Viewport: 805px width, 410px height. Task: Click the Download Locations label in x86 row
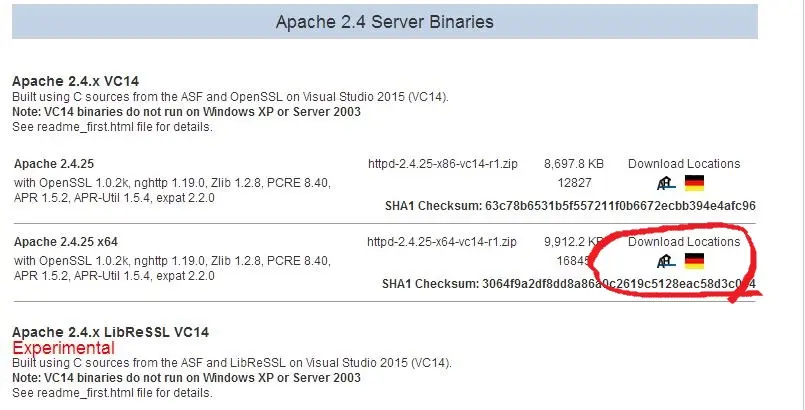tap(684, 164)
